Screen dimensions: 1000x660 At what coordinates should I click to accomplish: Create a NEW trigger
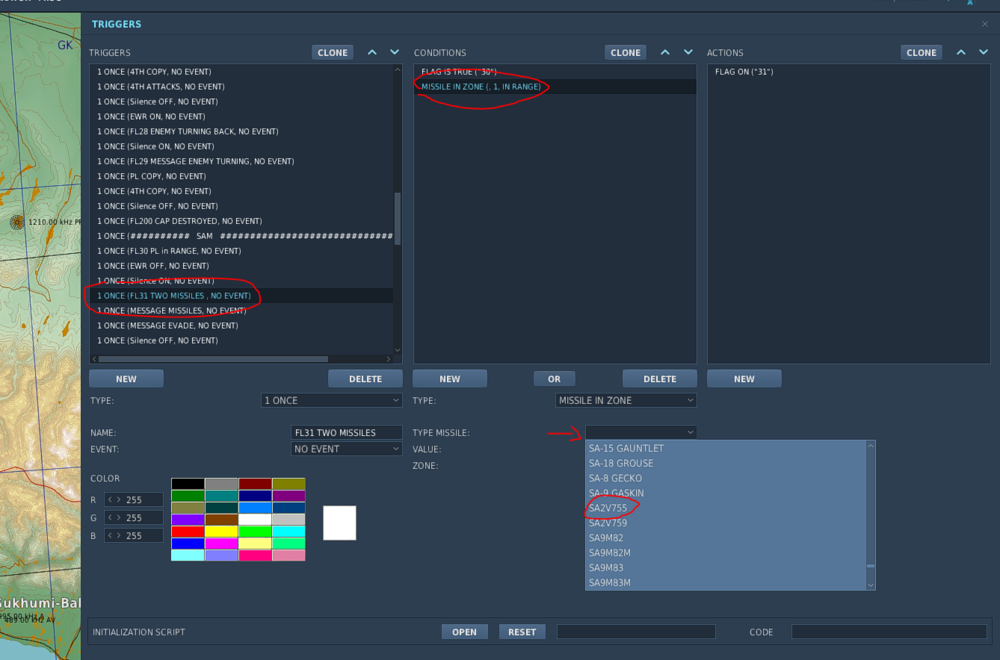tap(126, 379)
